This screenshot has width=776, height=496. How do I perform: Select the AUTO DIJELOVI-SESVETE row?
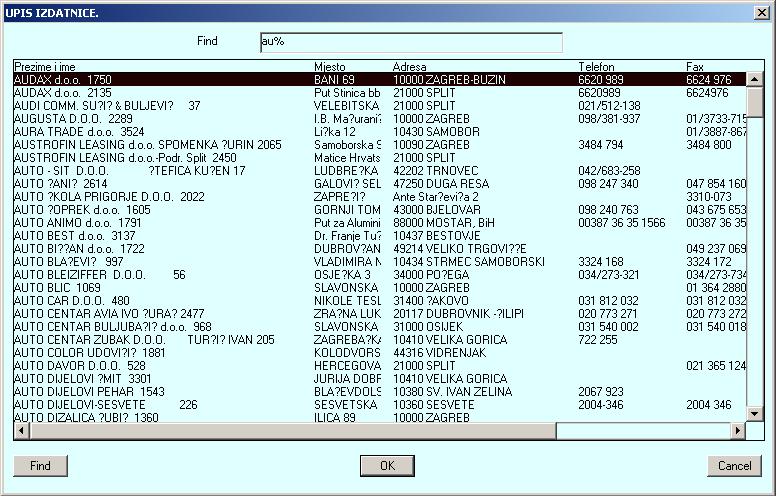pyautogui.click(x=380, y=405)
